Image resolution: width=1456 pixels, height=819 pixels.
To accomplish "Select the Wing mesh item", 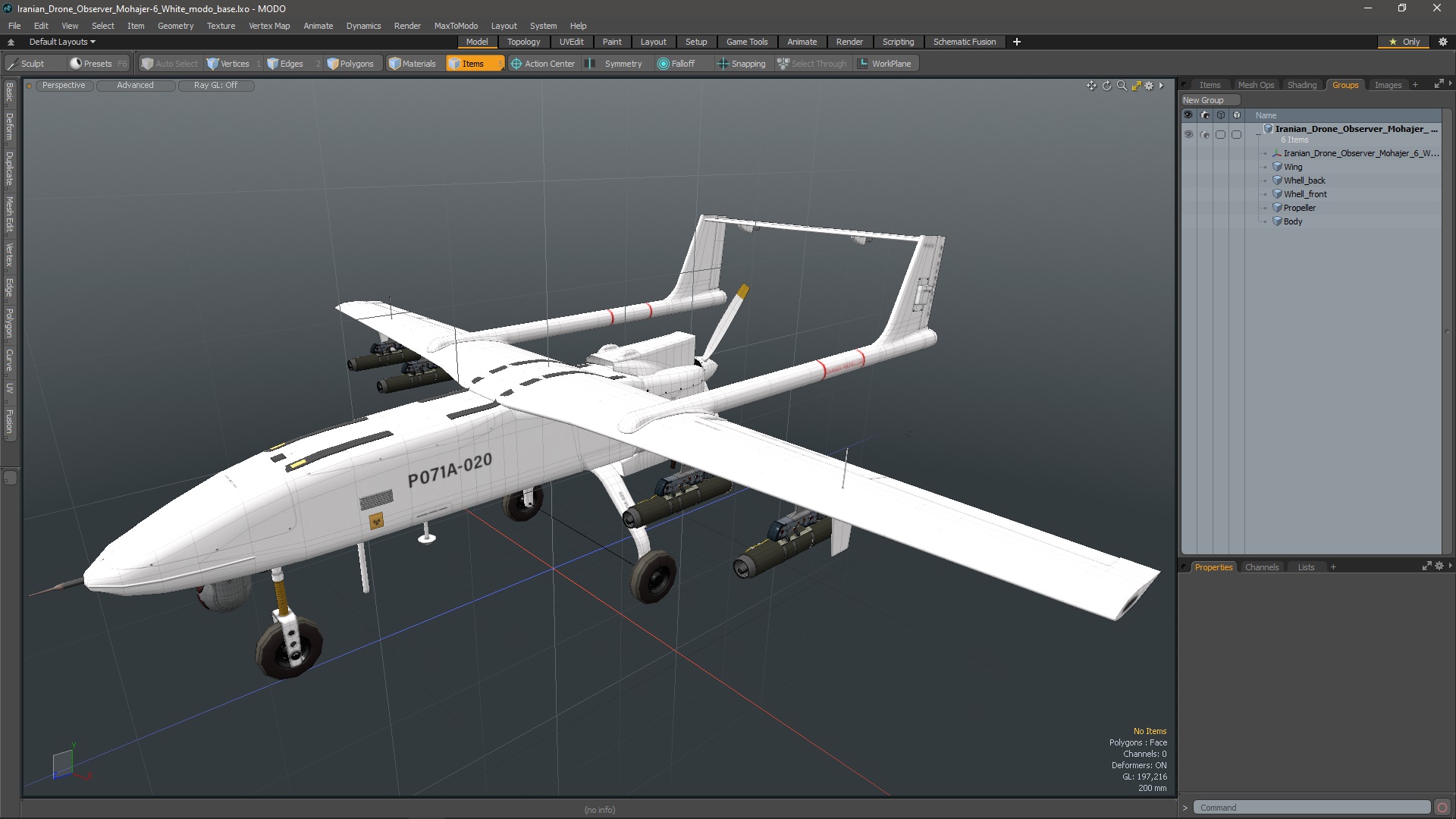I will point(1292,167).
